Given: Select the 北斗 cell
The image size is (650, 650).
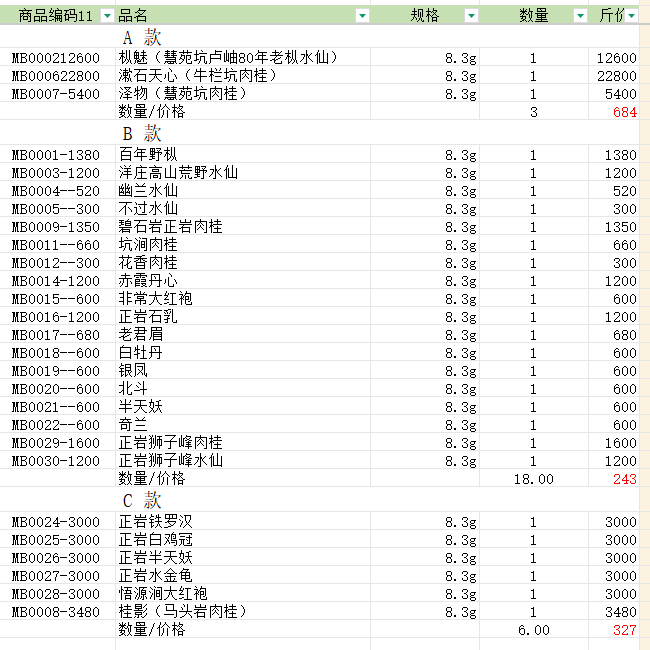Looking at the screenshot, I should click(x=243, y=389).
